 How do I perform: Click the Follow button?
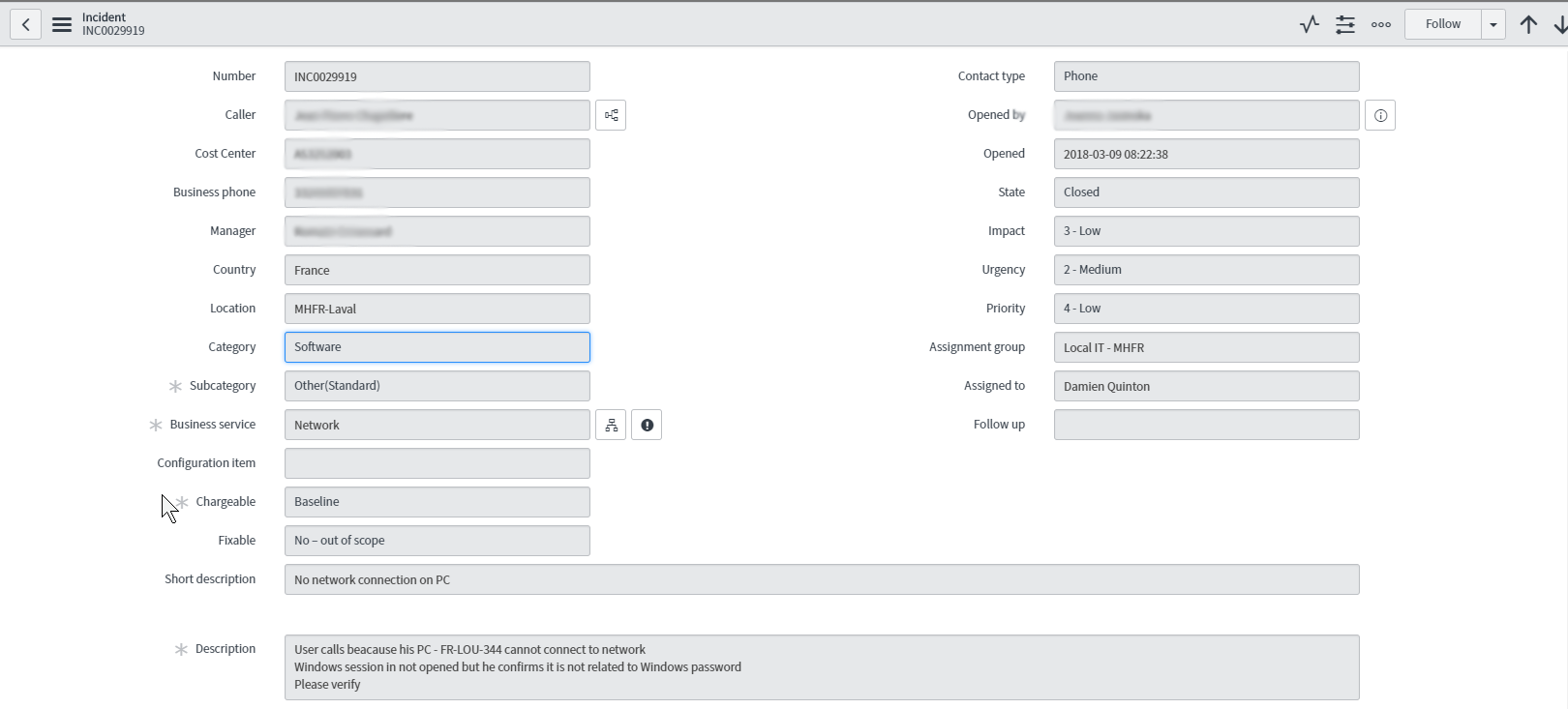[1442, 24]
